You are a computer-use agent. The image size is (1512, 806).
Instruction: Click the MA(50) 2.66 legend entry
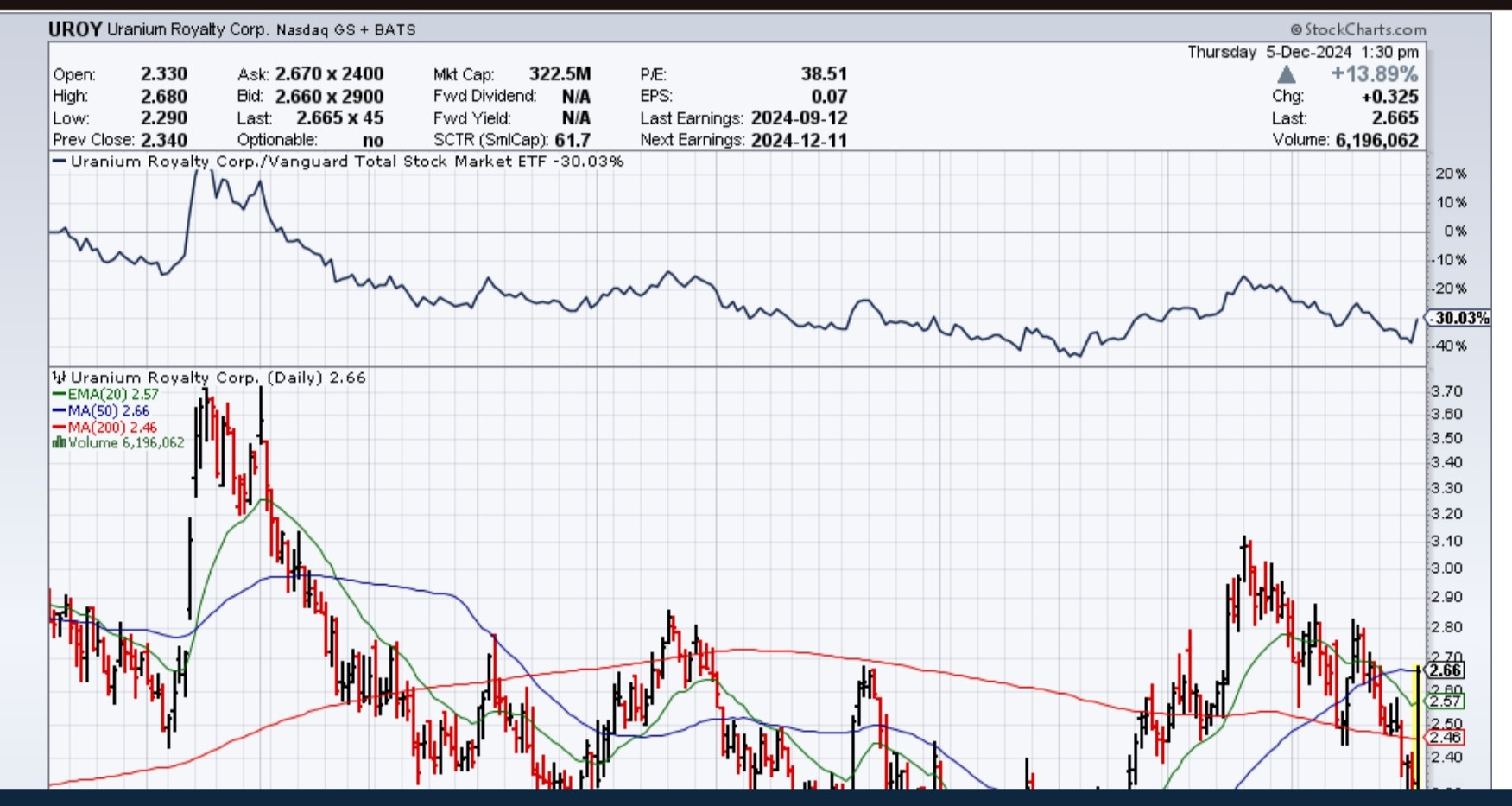[100, 411]
